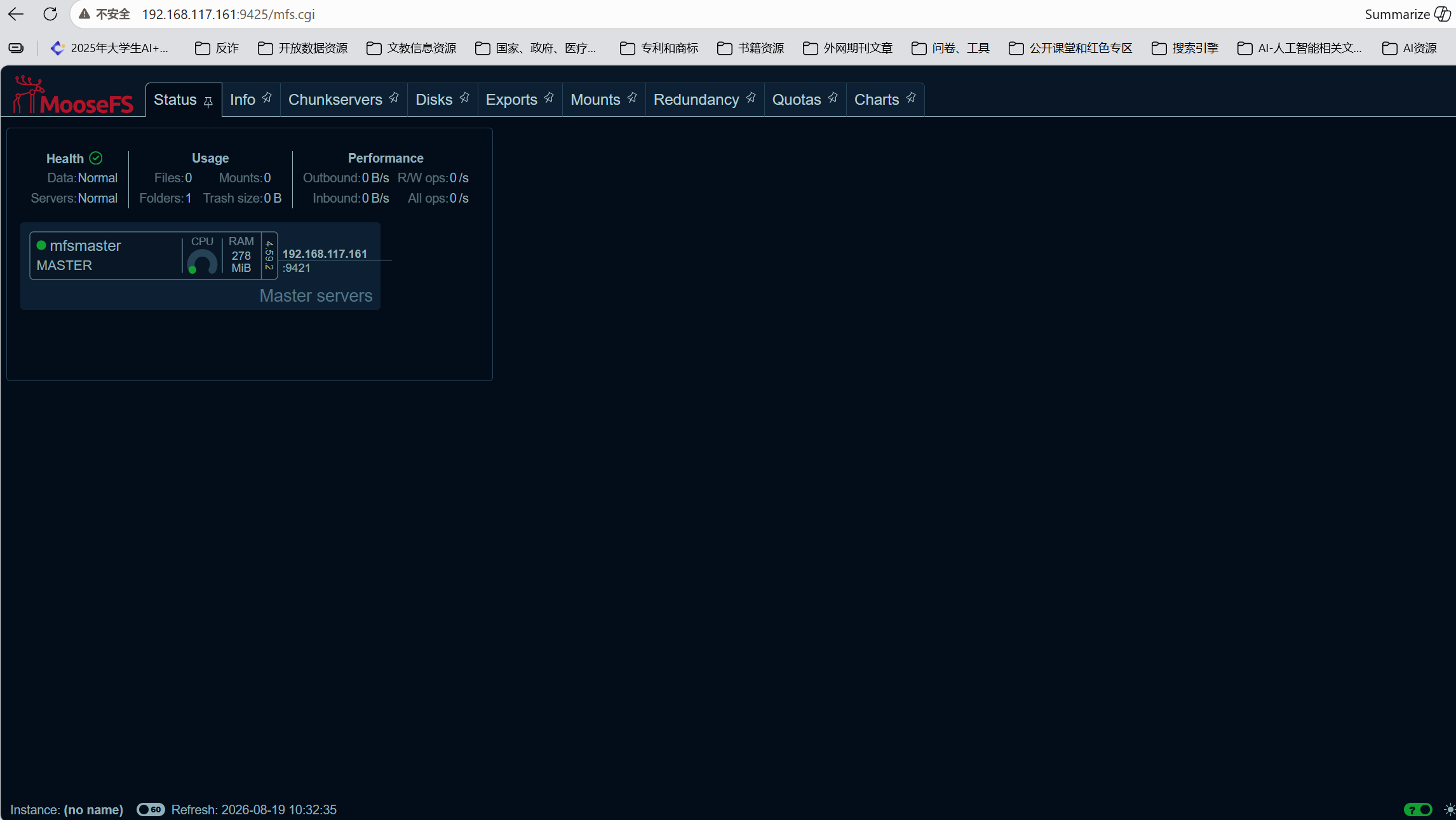Pin the Info tab
The height and width of the screenshot is (820, 1456).
pos(267,97)
